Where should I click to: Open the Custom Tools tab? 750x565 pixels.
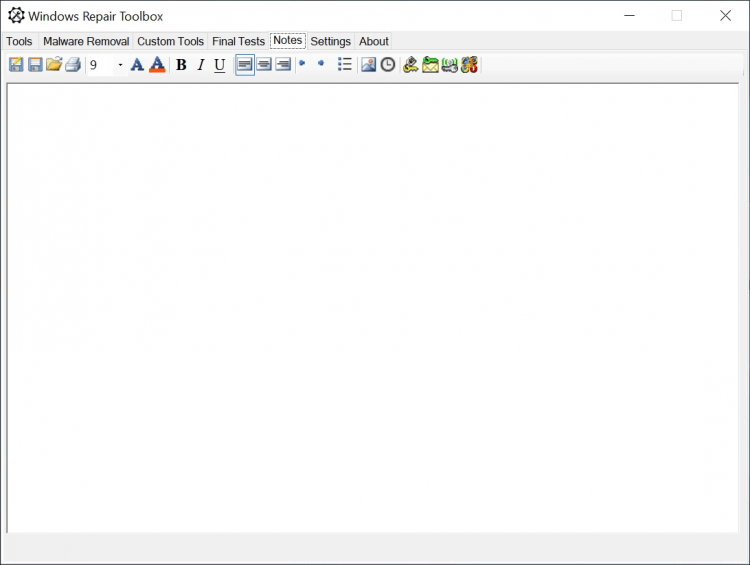coord(170,41)
